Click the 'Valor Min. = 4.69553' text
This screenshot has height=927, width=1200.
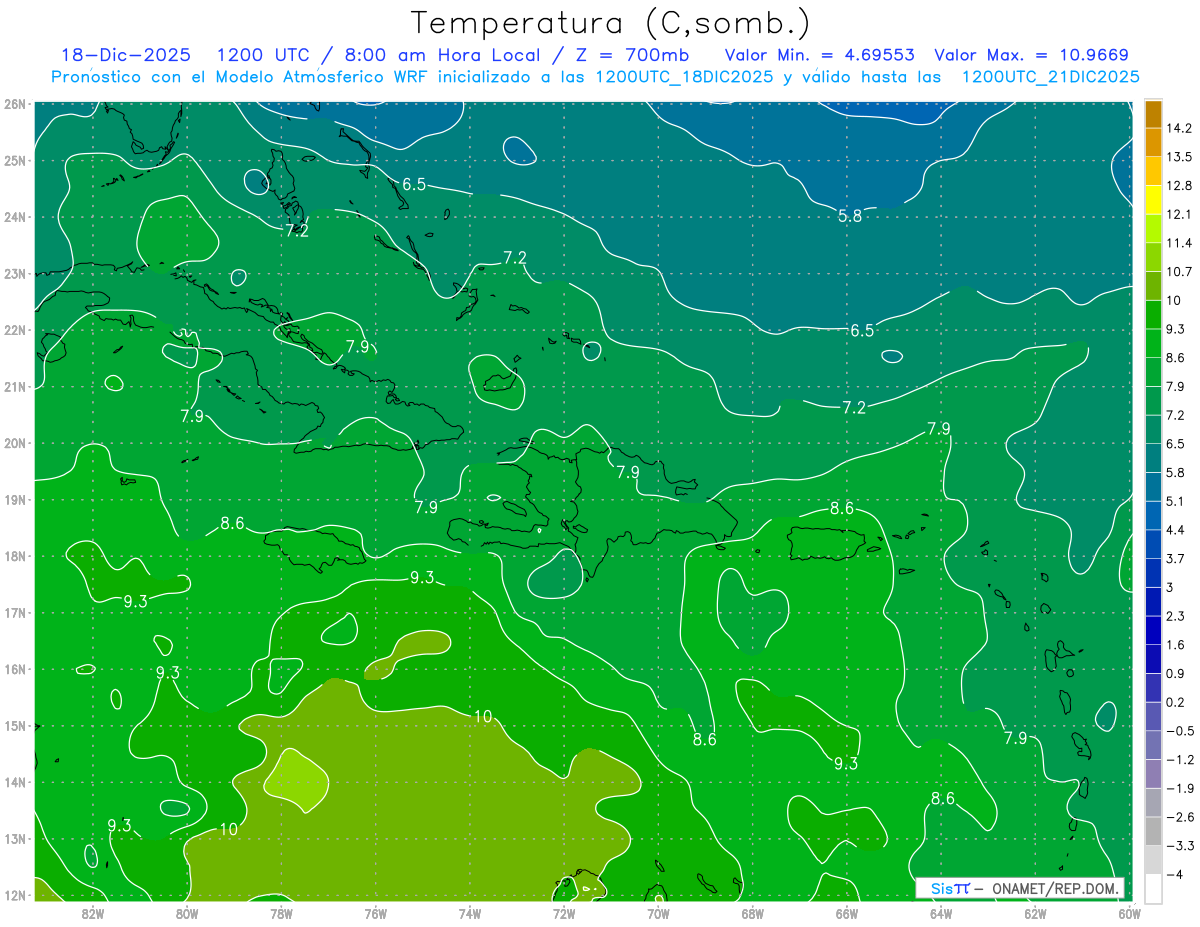[x=819, y=55]
